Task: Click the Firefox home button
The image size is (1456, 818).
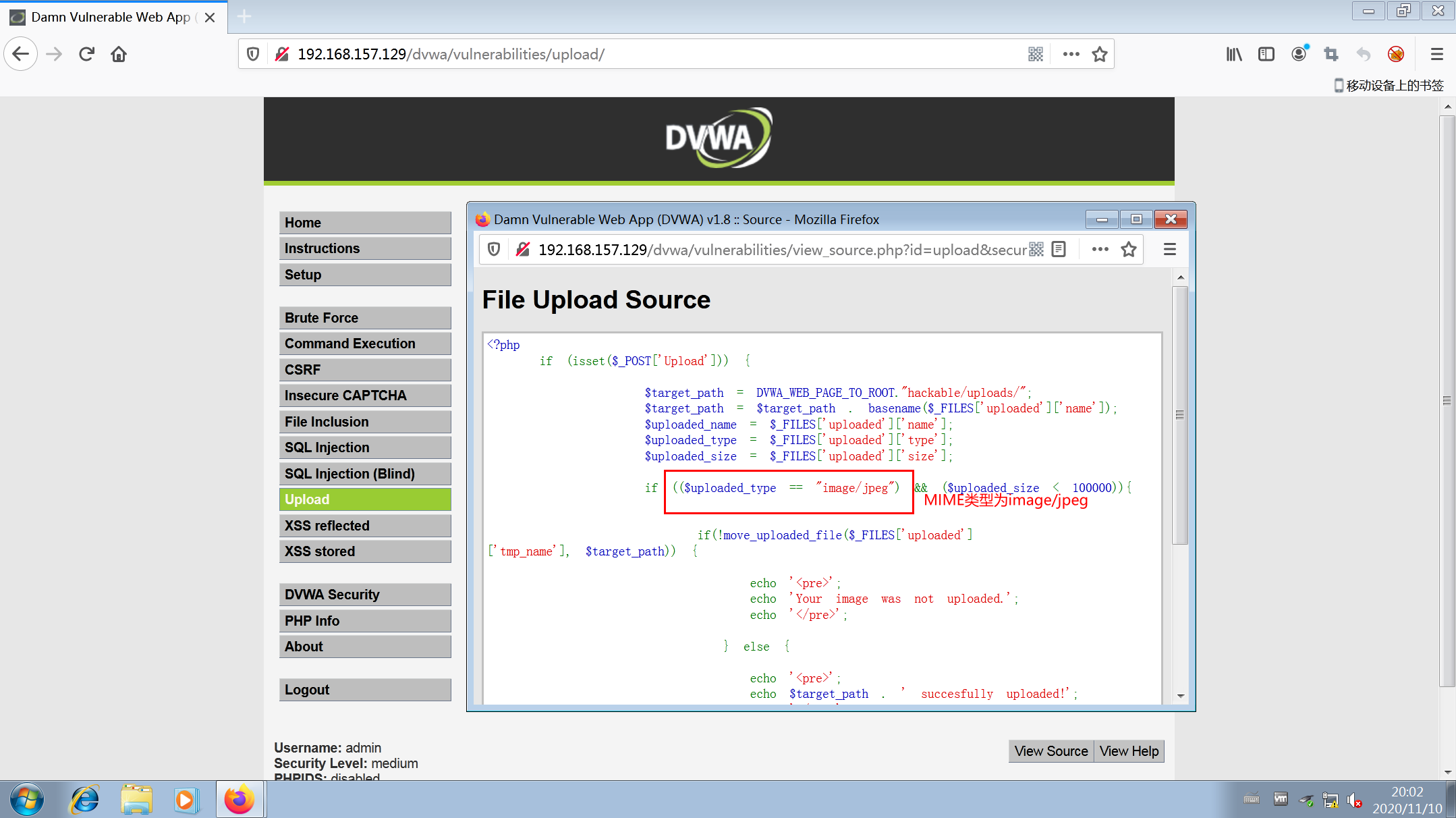Action: pos(119,54)
